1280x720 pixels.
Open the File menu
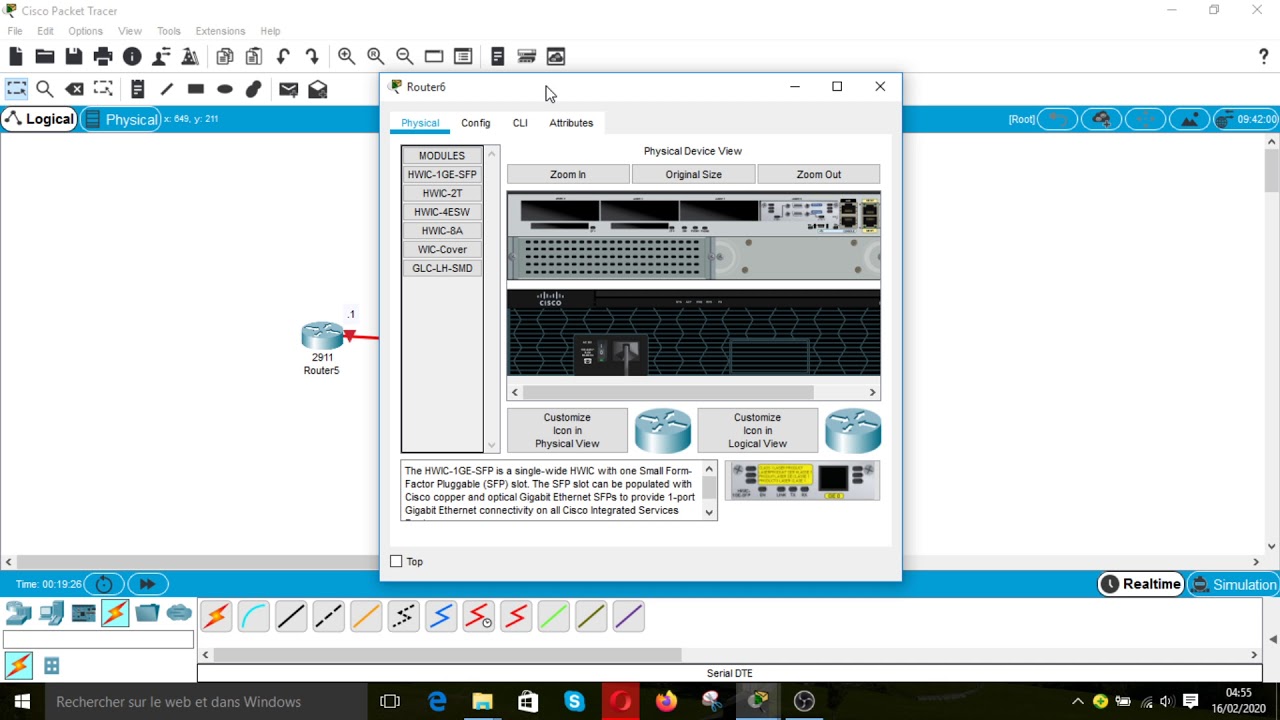pyautogui.click(x=15, y=31)
